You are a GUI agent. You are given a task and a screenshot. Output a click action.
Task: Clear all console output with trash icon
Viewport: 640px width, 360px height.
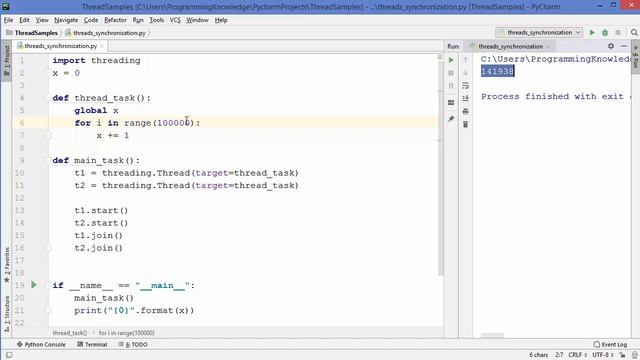pyautogui.click(x=465, y=124)
